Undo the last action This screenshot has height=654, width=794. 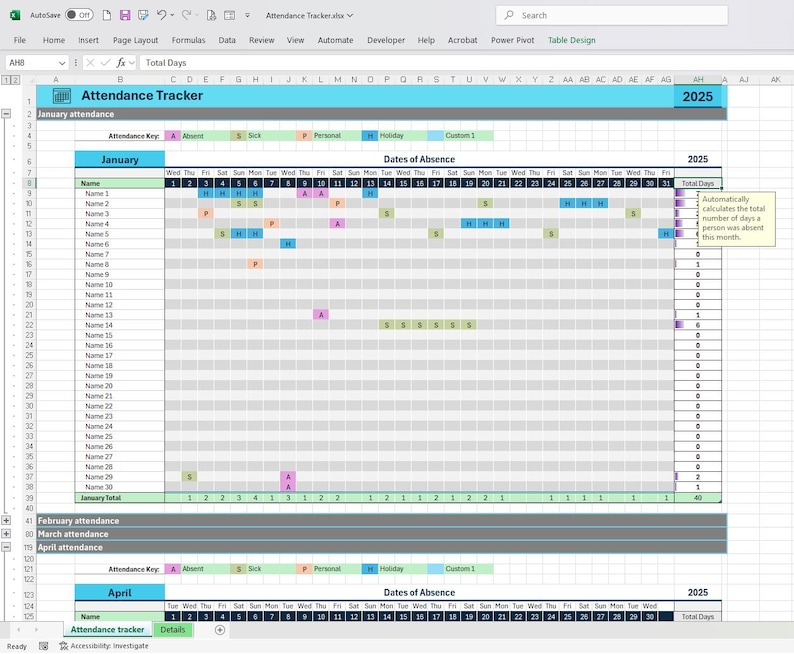click(x=162, y=15)
